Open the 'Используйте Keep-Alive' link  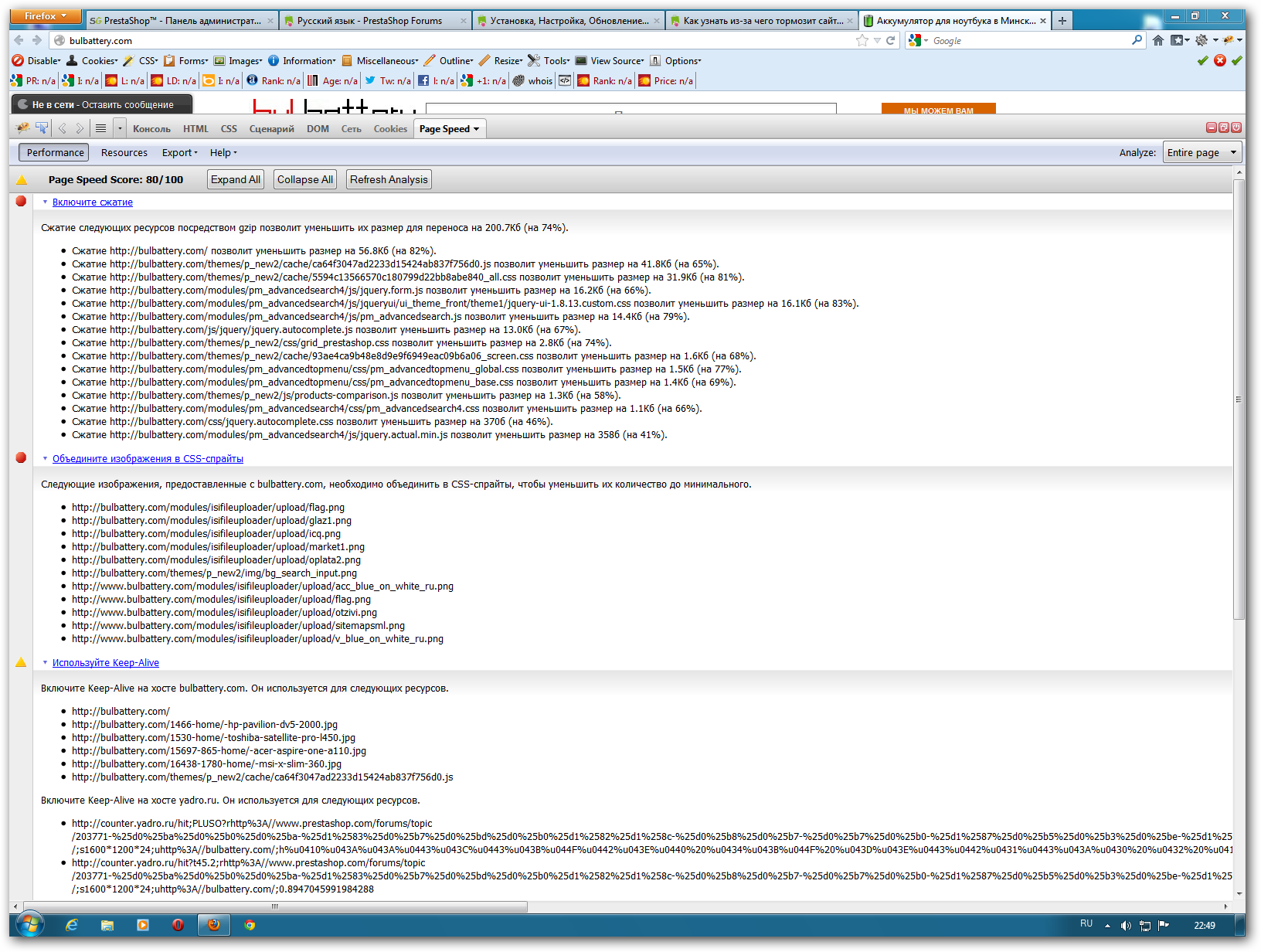click(106, 663)
